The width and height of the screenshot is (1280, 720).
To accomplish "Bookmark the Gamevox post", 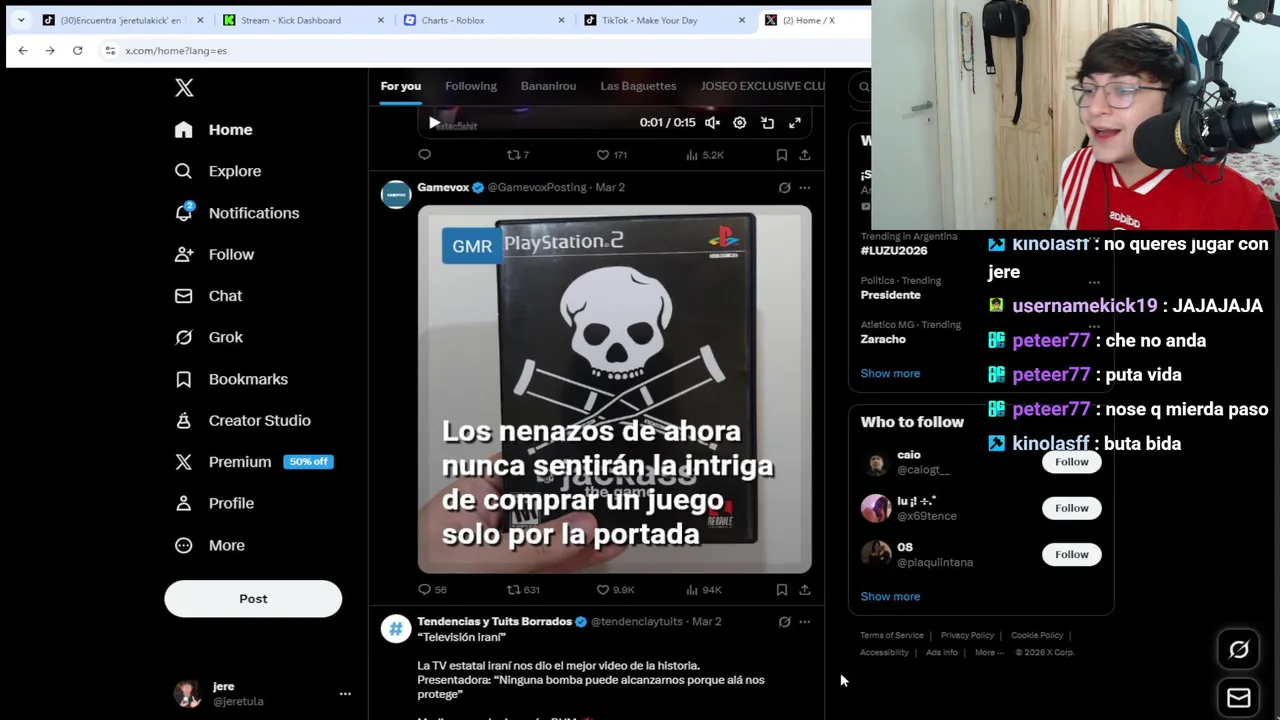I will 782,590.
